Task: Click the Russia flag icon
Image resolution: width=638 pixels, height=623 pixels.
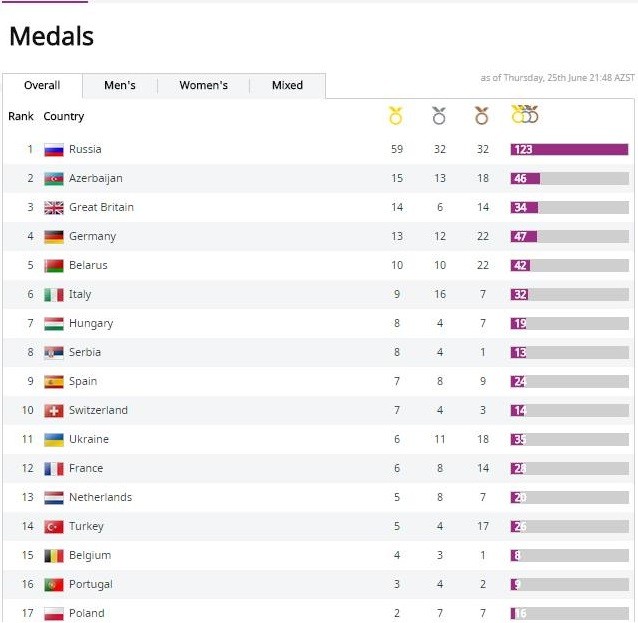Action: tap(54, 150)
